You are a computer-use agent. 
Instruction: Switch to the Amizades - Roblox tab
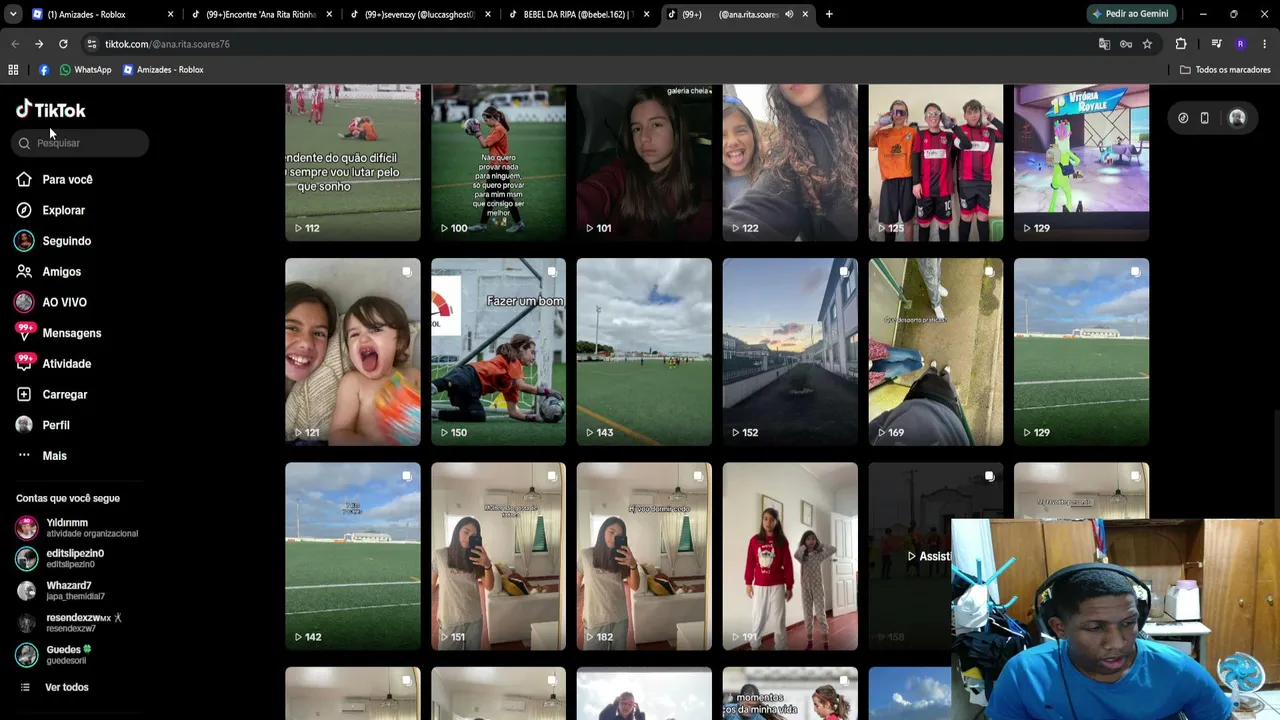(x=100, y=14)
